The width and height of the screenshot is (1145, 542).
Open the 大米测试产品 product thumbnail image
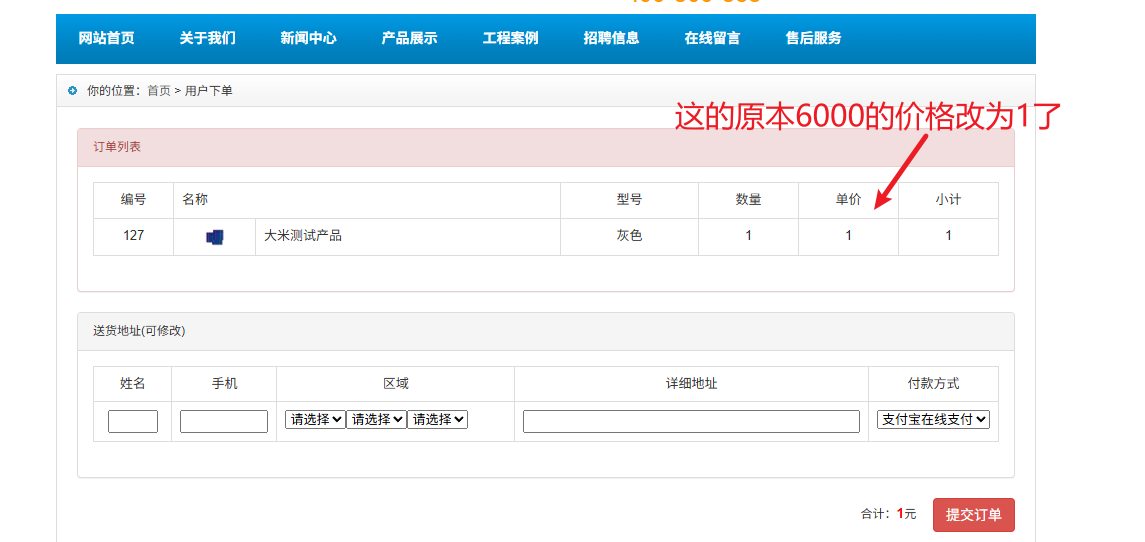point(215,237)
